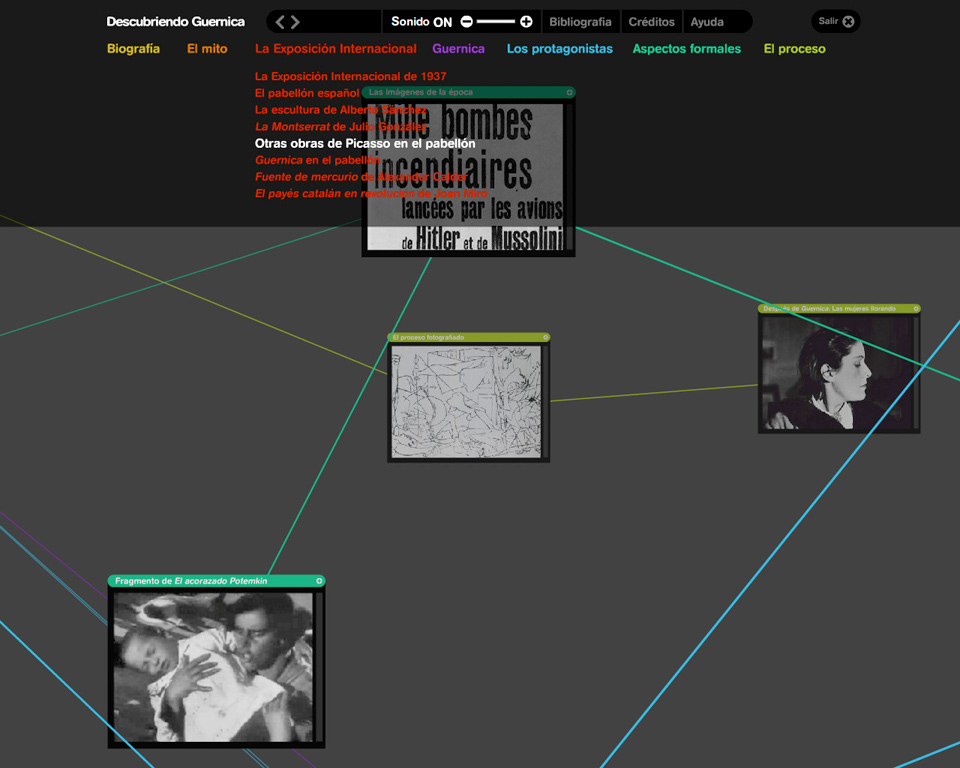Open the Potemkin film still thumbnail

point(213,667)
